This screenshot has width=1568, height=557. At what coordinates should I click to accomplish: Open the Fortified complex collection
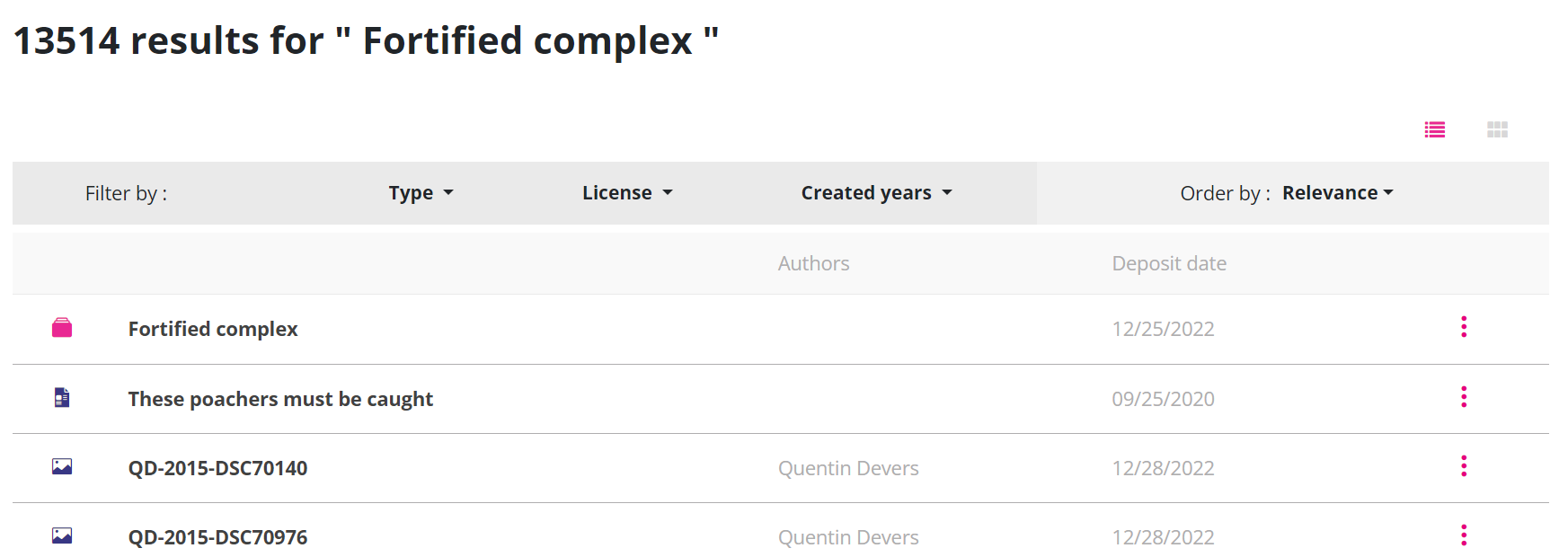[213, 329]
